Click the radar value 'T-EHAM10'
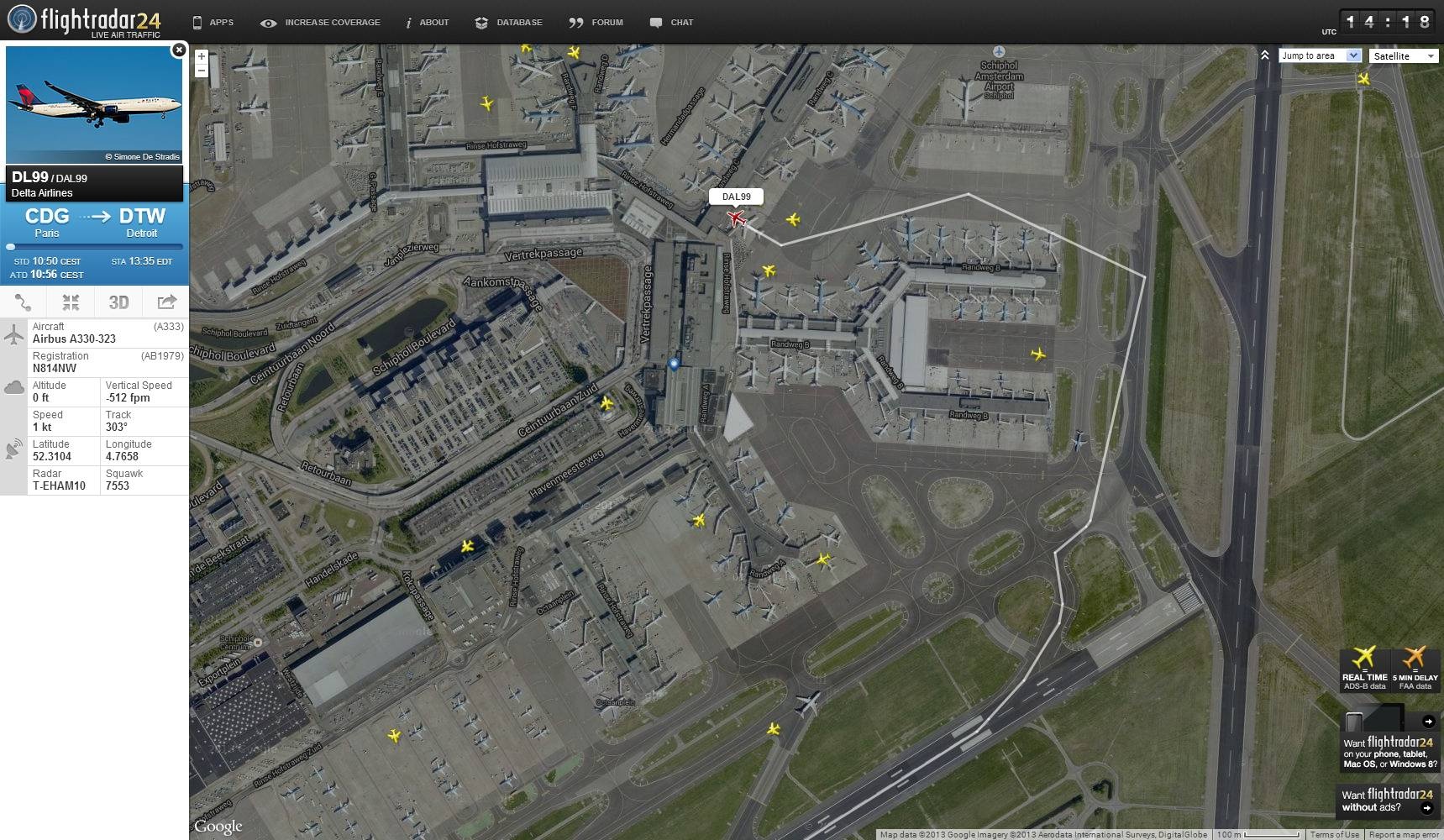The image size is (1444, 840). point(59,486)
